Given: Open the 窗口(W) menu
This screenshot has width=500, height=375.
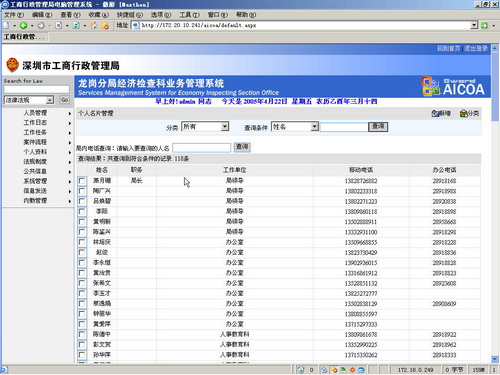Looking at the screenshot, I should tap(218, 15).
